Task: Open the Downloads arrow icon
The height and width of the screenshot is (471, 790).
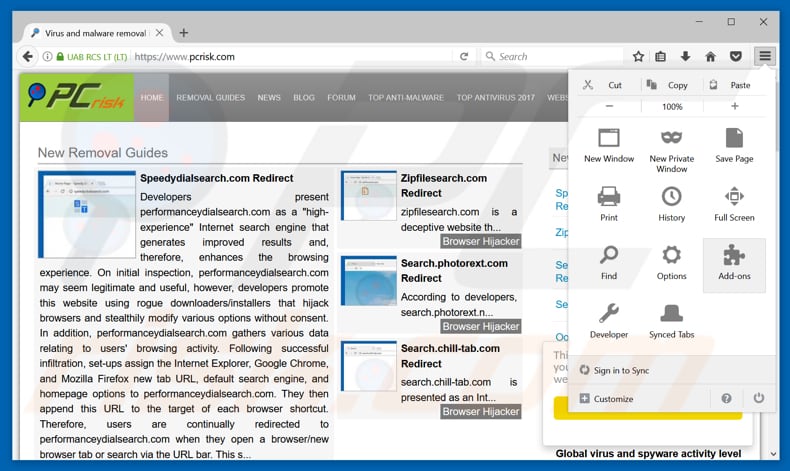Action: pos(685,56)
